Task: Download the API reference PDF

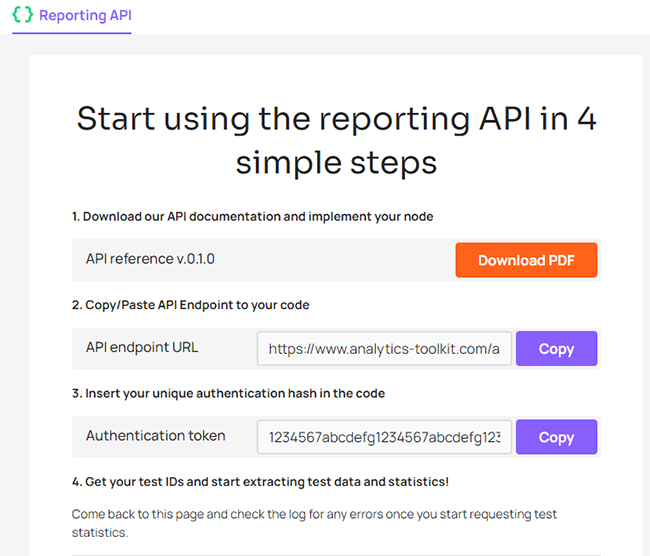Action: click(526, 260)
